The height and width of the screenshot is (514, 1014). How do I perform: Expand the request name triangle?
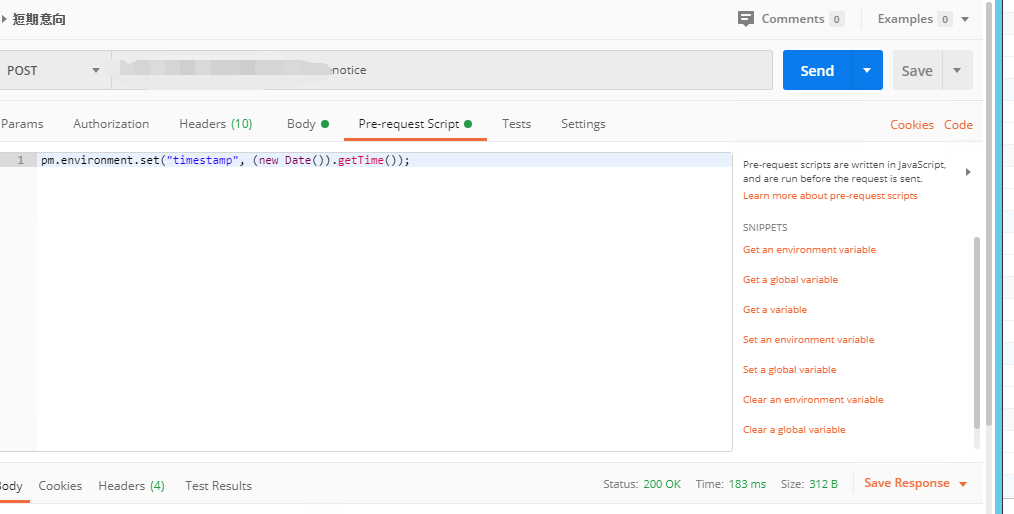tap(5, 19)
